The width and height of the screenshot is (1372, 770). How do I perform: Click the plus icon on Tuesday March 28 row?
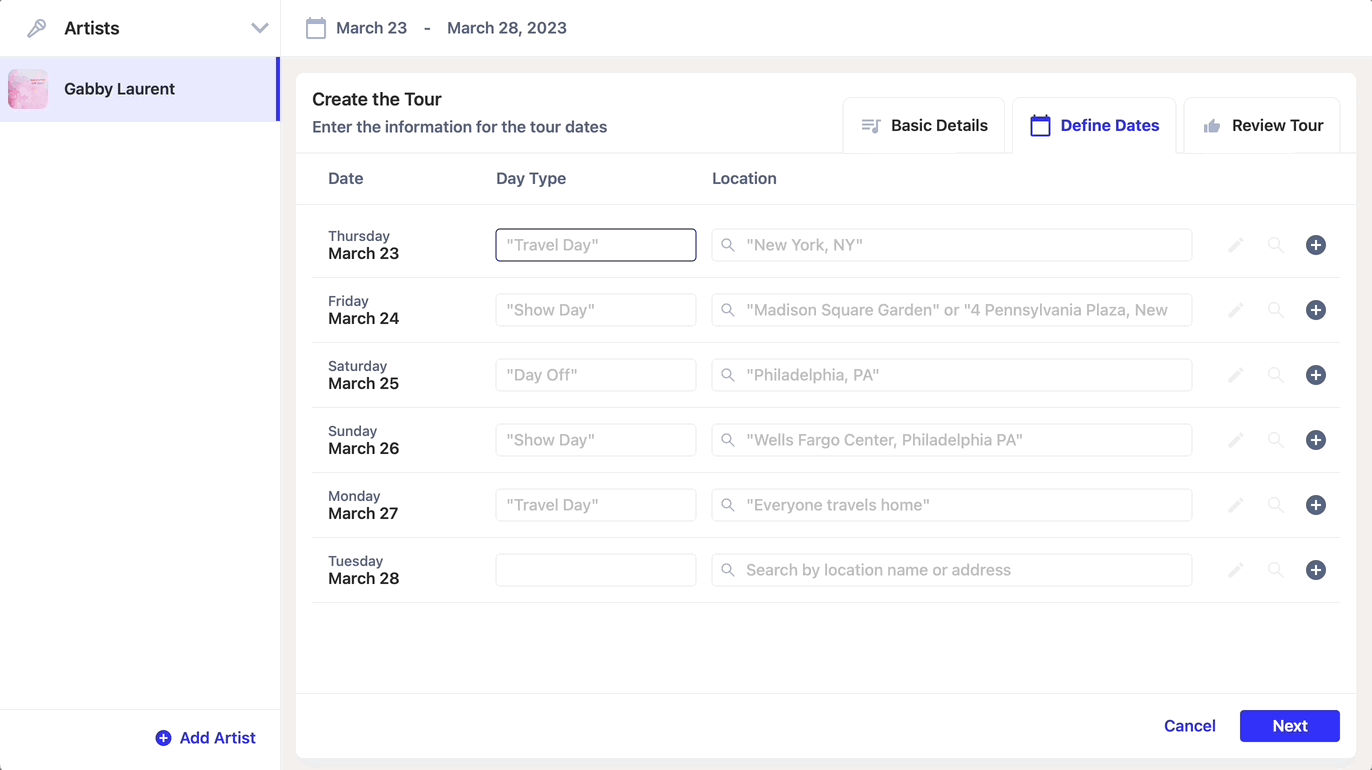1316,569
